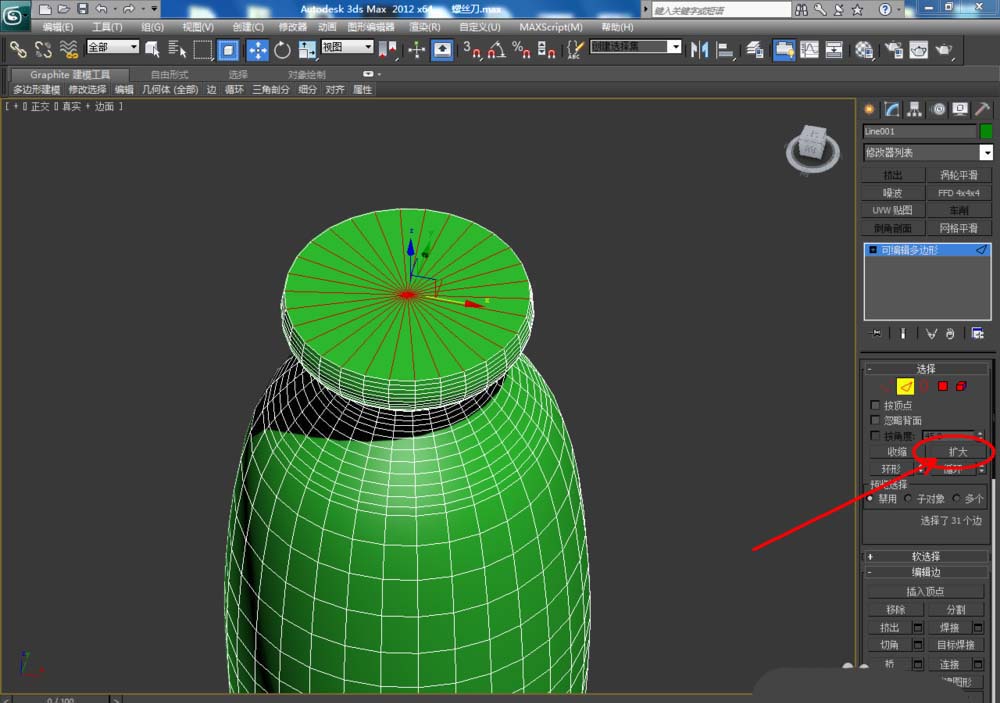Click the Line001 object name field

coord(919,131)
